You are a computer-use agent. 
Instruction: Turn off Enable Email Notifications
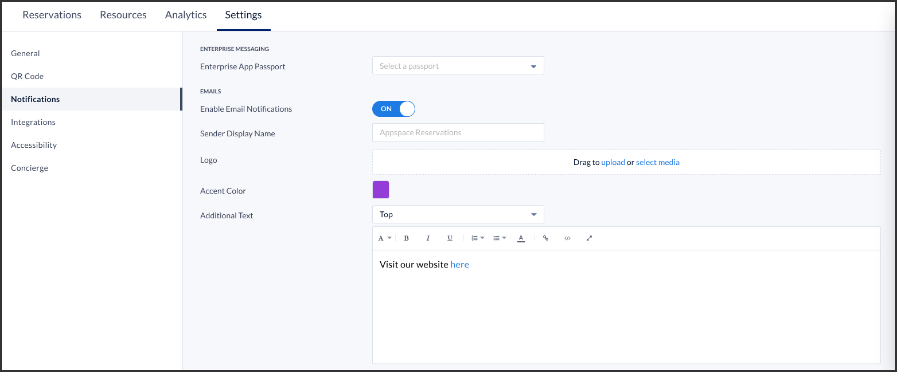393,109
